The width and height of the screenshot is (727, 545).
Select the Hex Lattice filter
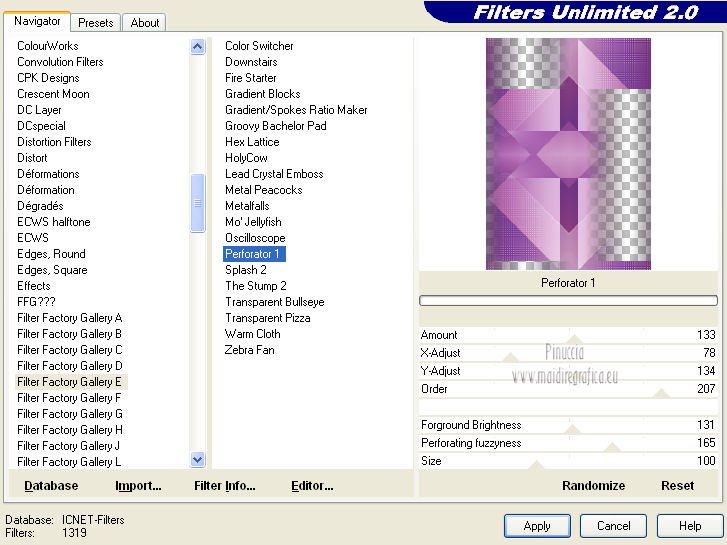coord(252,142)
